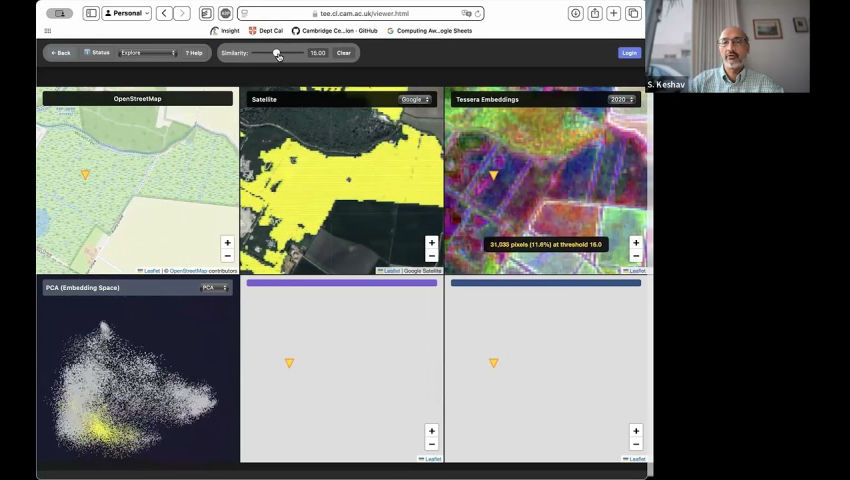Image resolution: width=850 pixels, height=480 pixels.
Task: Click the pixel count threshold tooltip label
Action: coord(546,245)
